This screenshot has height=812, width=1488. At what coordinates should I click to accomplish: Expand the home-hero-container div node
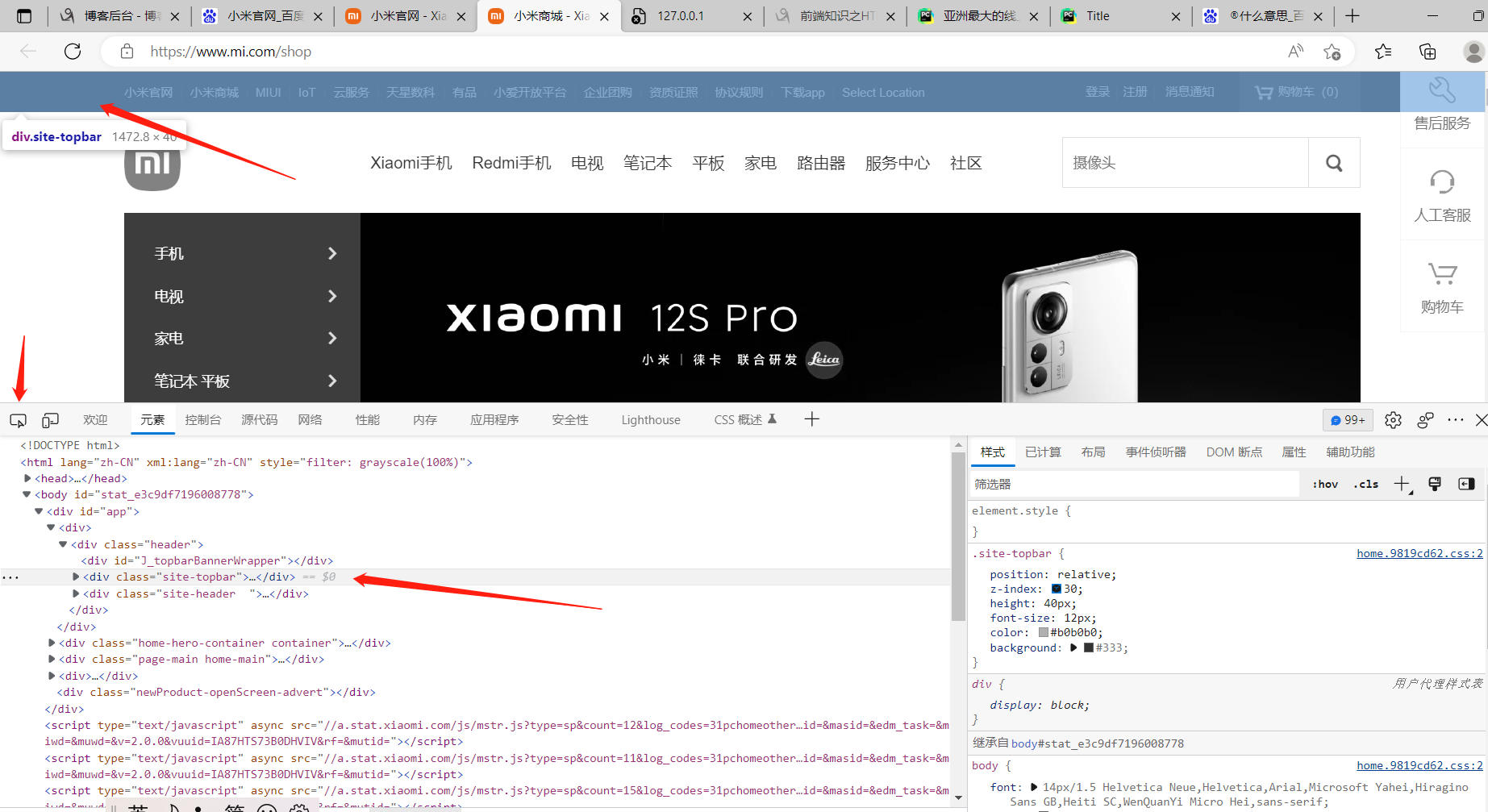point(52,643)
